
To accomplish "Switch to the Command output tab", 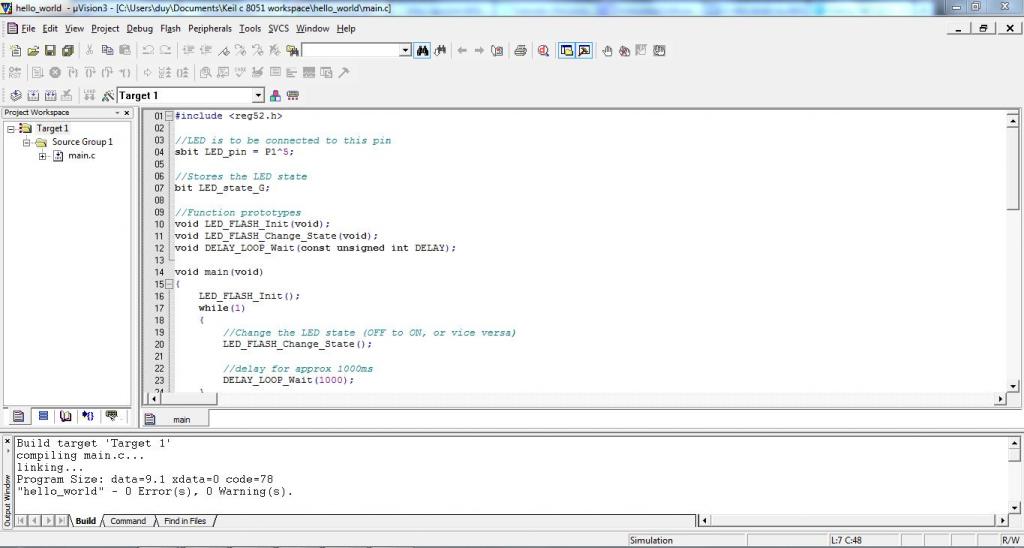I will pos(128,521).
